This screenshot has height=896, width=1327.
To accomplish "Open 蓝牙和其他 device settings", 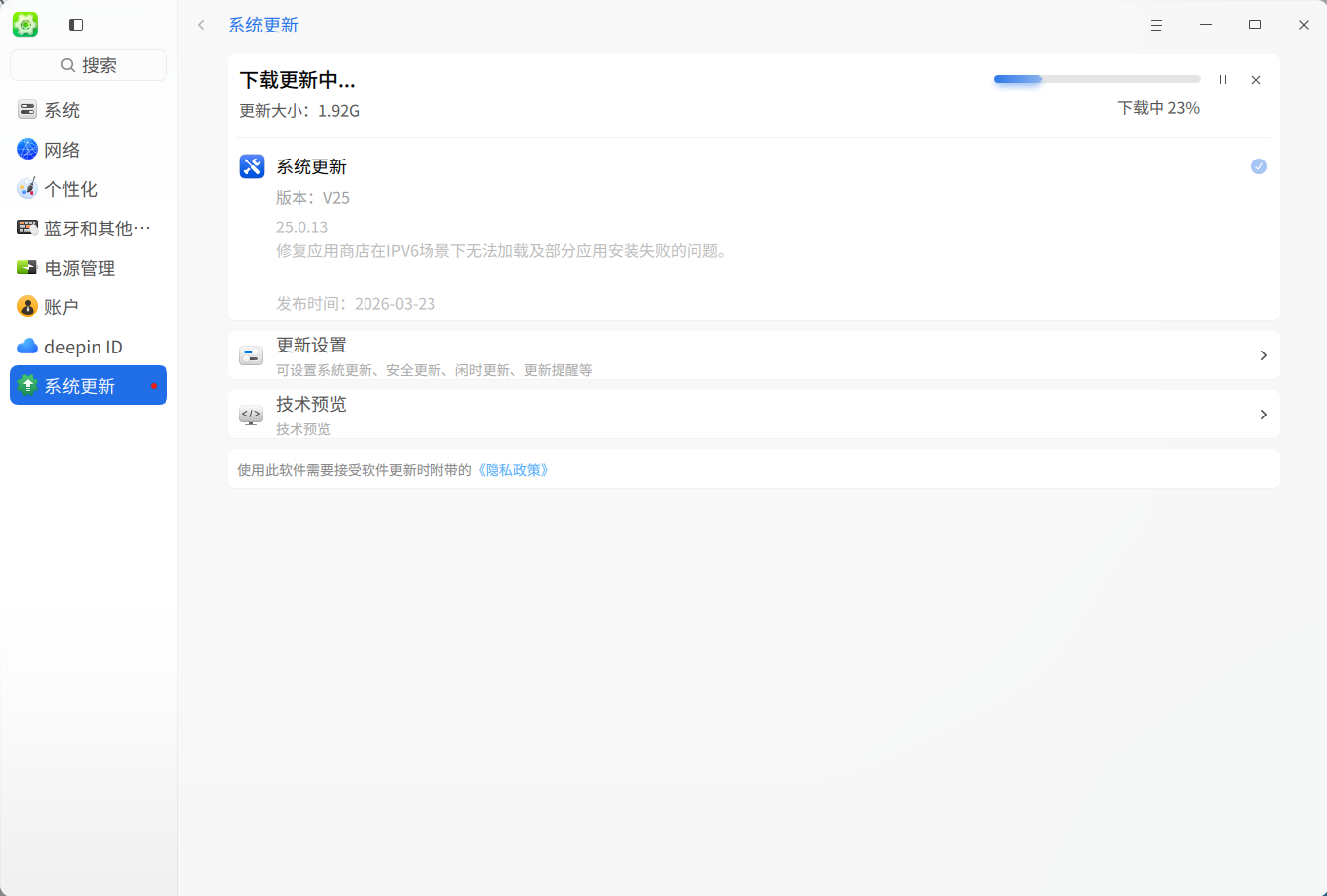I will 27,227.
